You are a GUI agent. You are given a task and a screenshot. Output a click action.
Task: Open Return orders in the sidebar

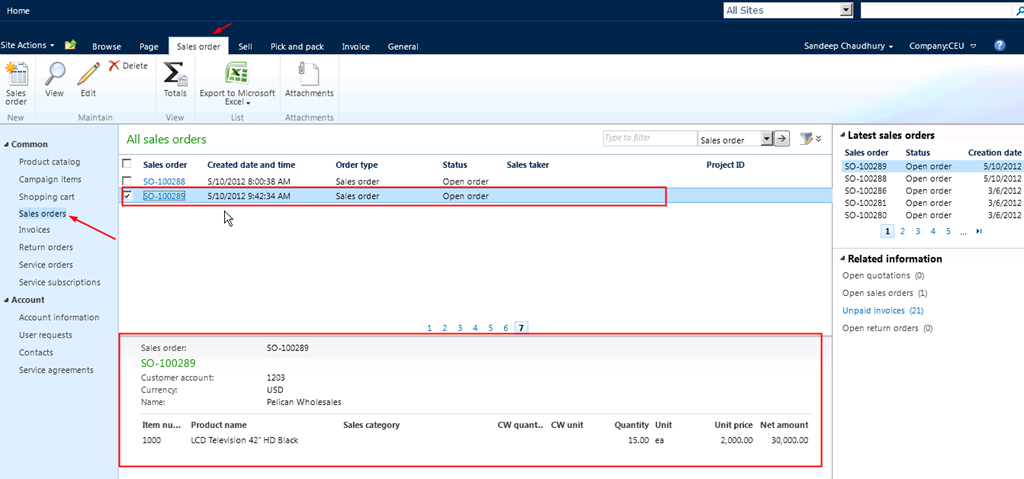[46, 247]
